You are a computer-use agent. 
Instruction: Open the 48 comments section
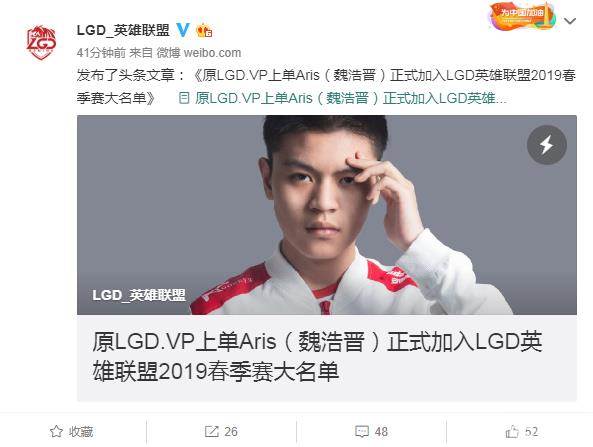371,431
